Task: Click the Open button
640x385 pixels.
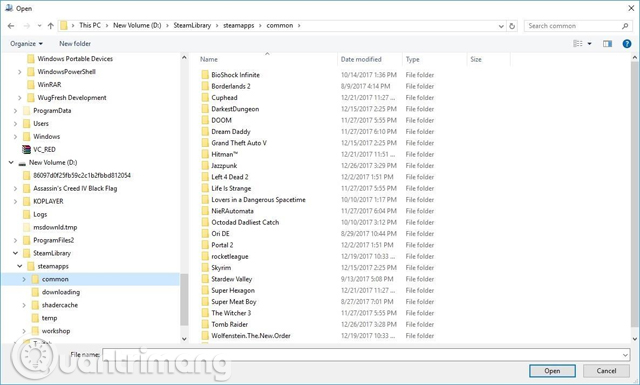Action: coord(552,371)
